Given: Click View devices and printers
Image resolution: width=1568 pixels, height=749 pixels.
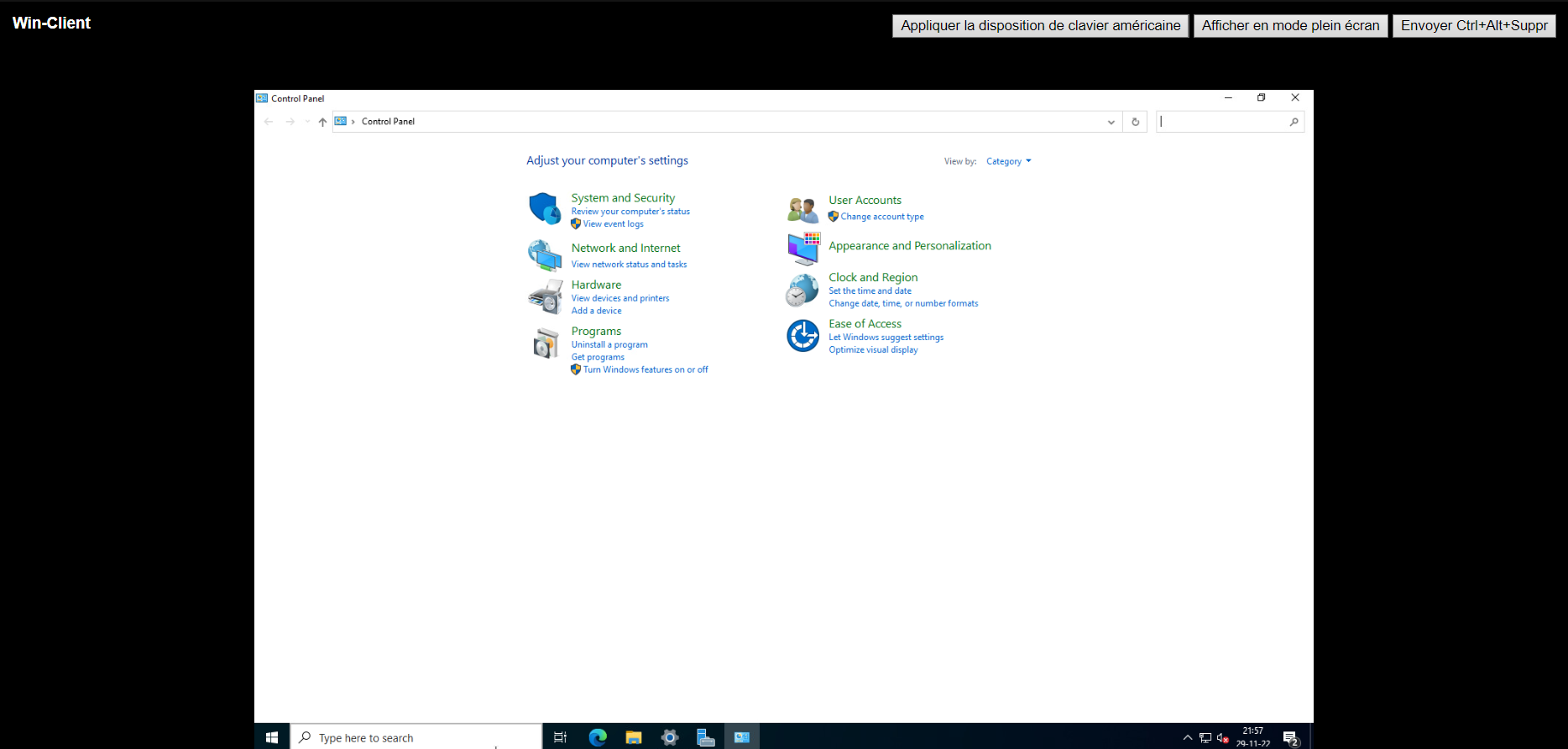Looking at the screenshot, I should pos(620,298).
